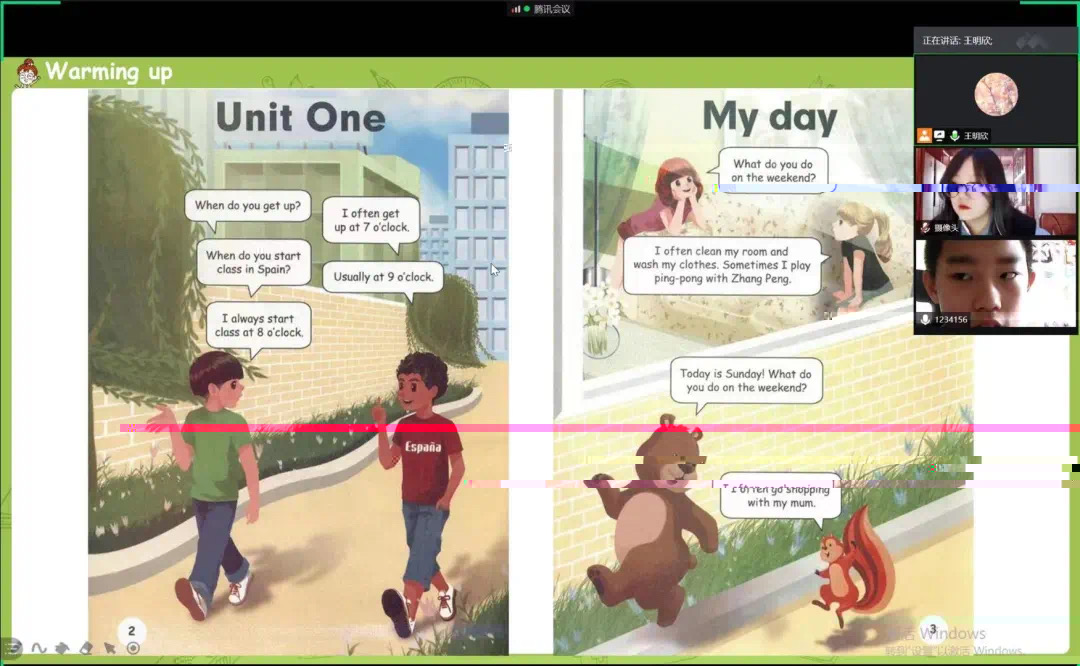
Task: Click the bubble "When do you start class in Spain?"
Action: coord(253,262)
